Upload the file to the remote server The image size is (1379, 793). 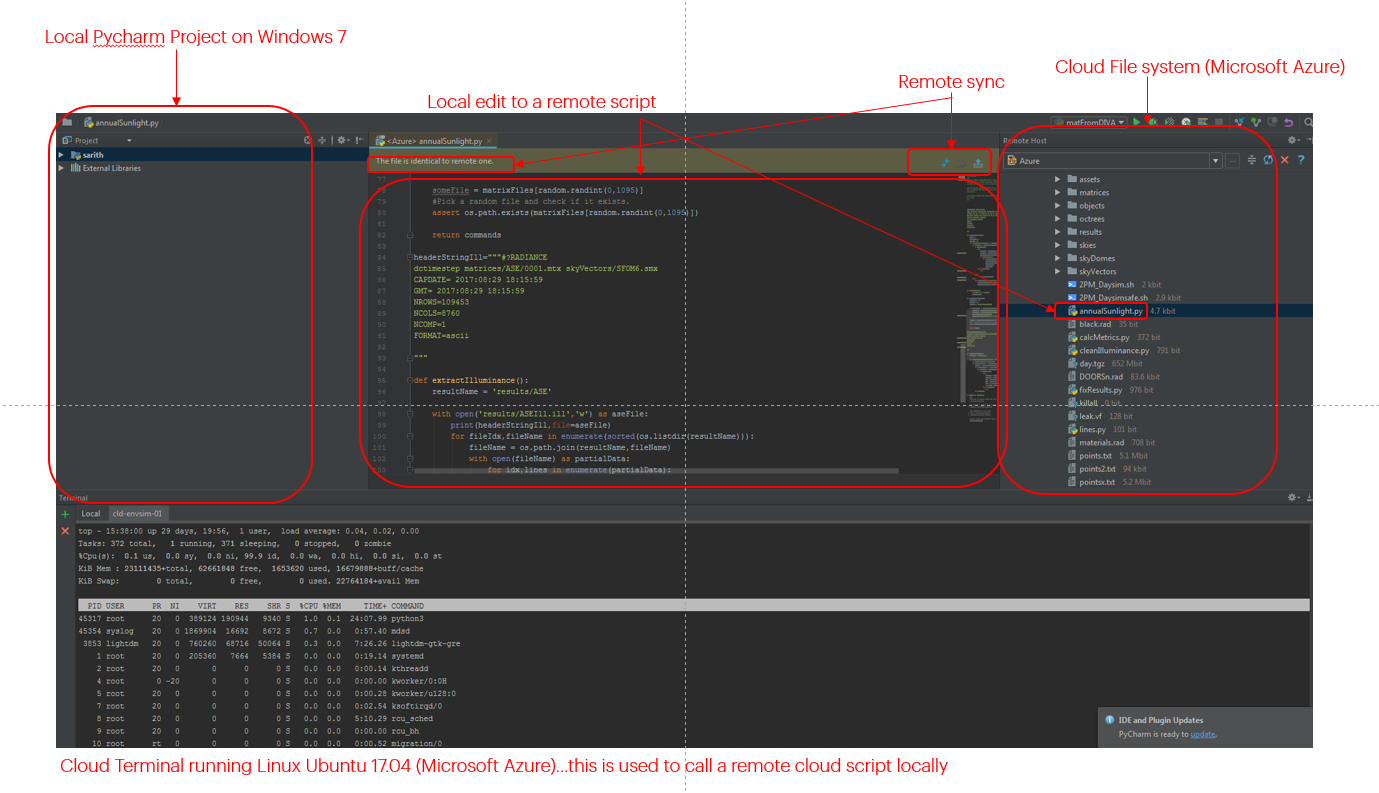(x=978, y=162)
